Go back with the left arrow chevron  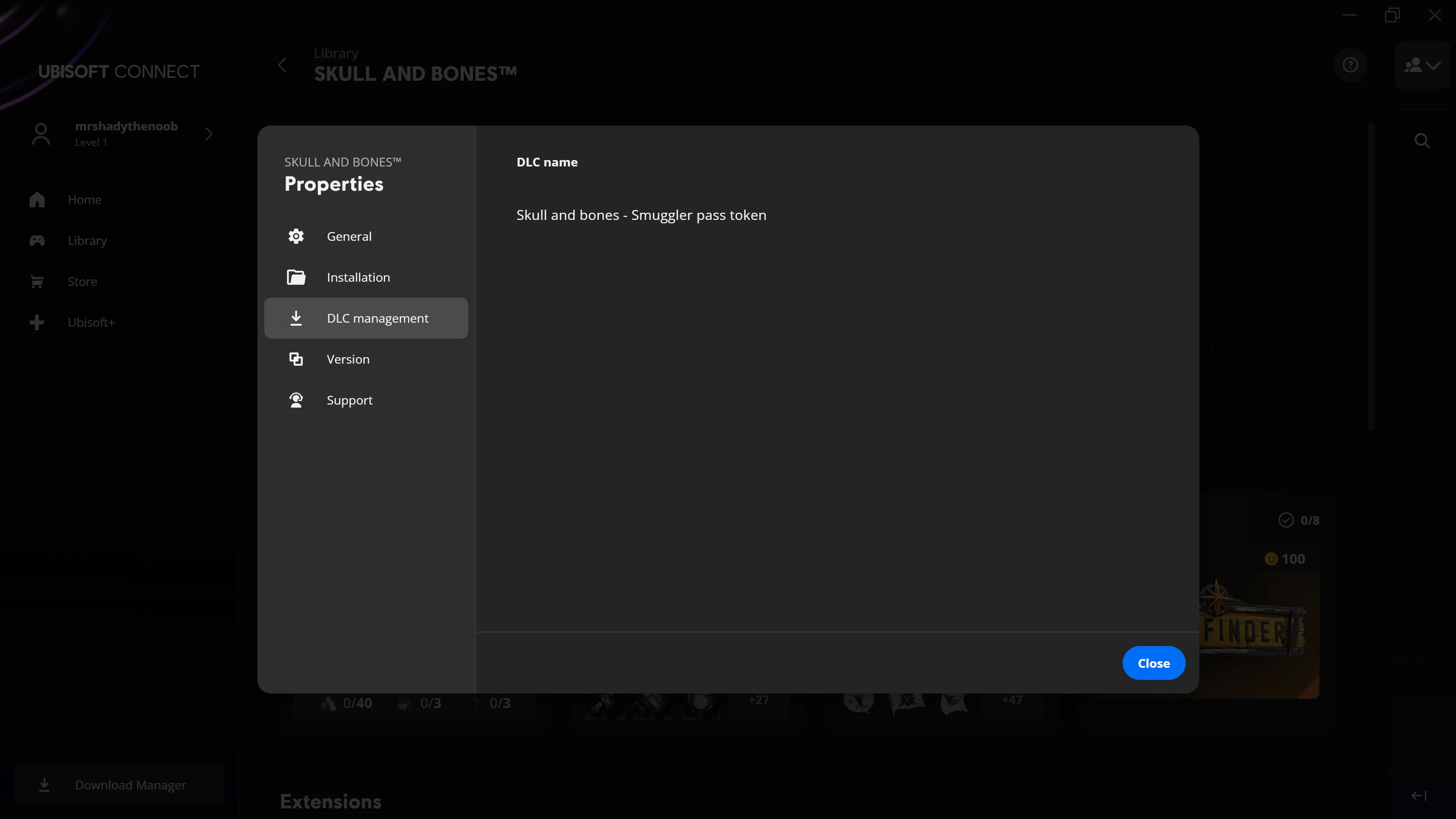282,65
